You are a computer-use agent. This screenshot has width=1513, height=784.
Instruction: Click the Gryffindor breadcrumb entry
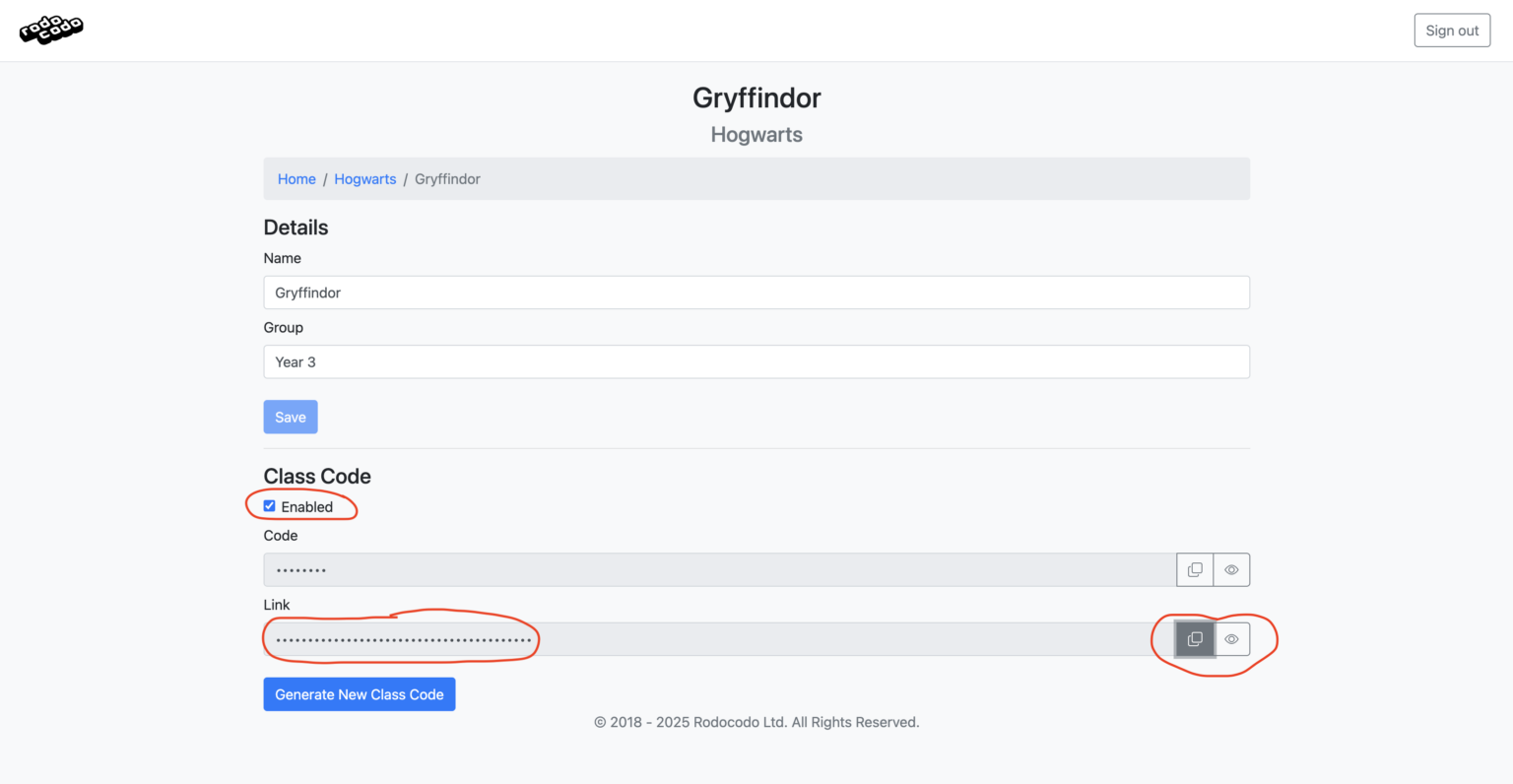447,178
